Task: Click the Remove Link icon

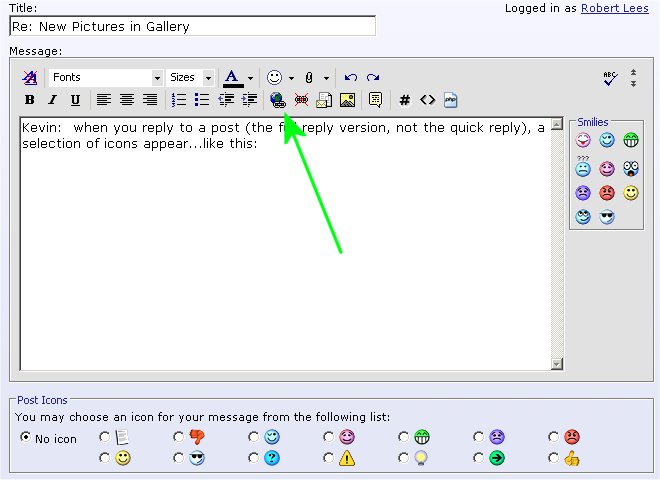Action: [x=301, y=100]
